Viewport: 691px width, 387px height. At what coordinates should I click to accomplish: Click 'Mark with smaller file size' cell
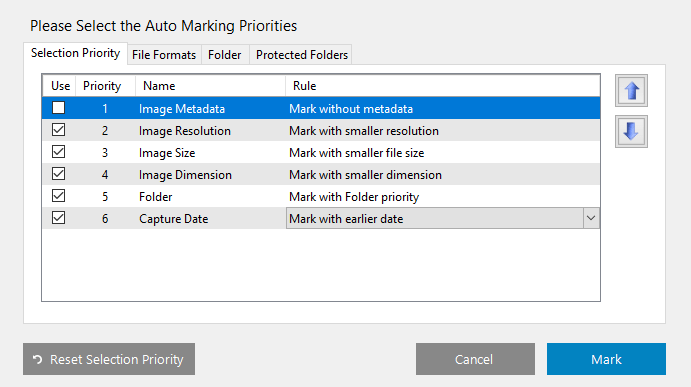tap(442, 153)
